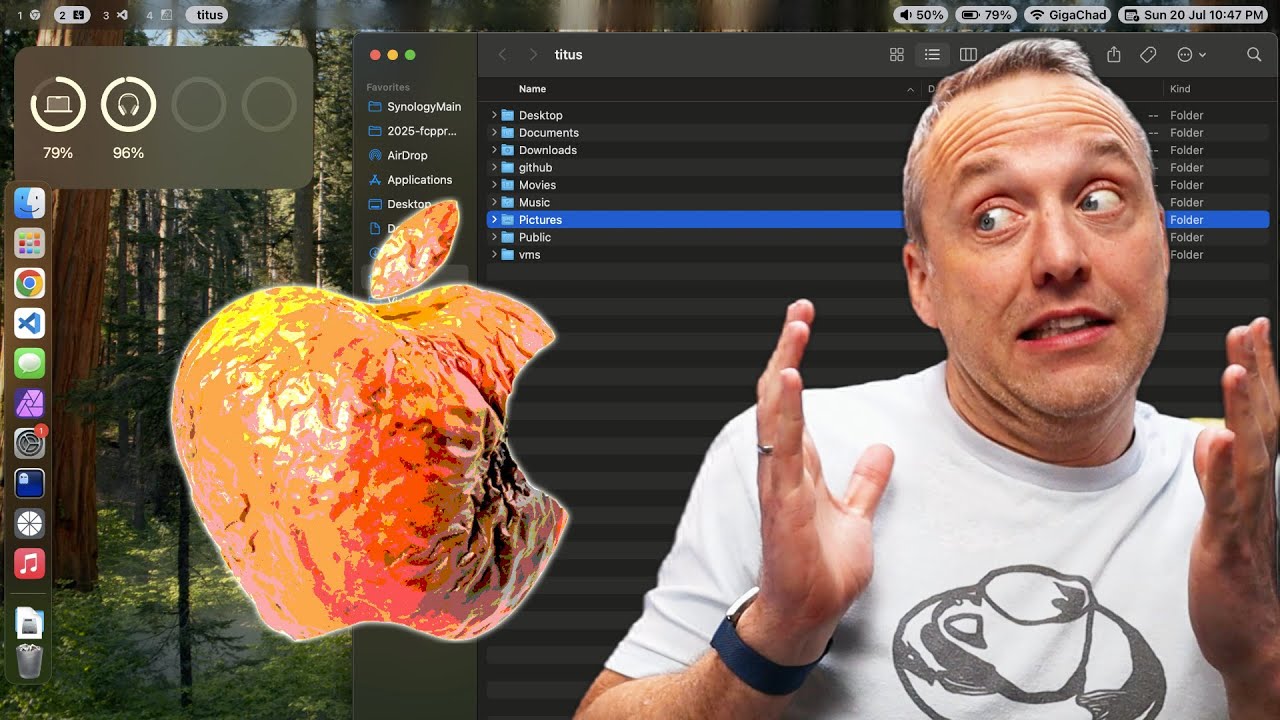Expand the vms folder

click(494, 255)
